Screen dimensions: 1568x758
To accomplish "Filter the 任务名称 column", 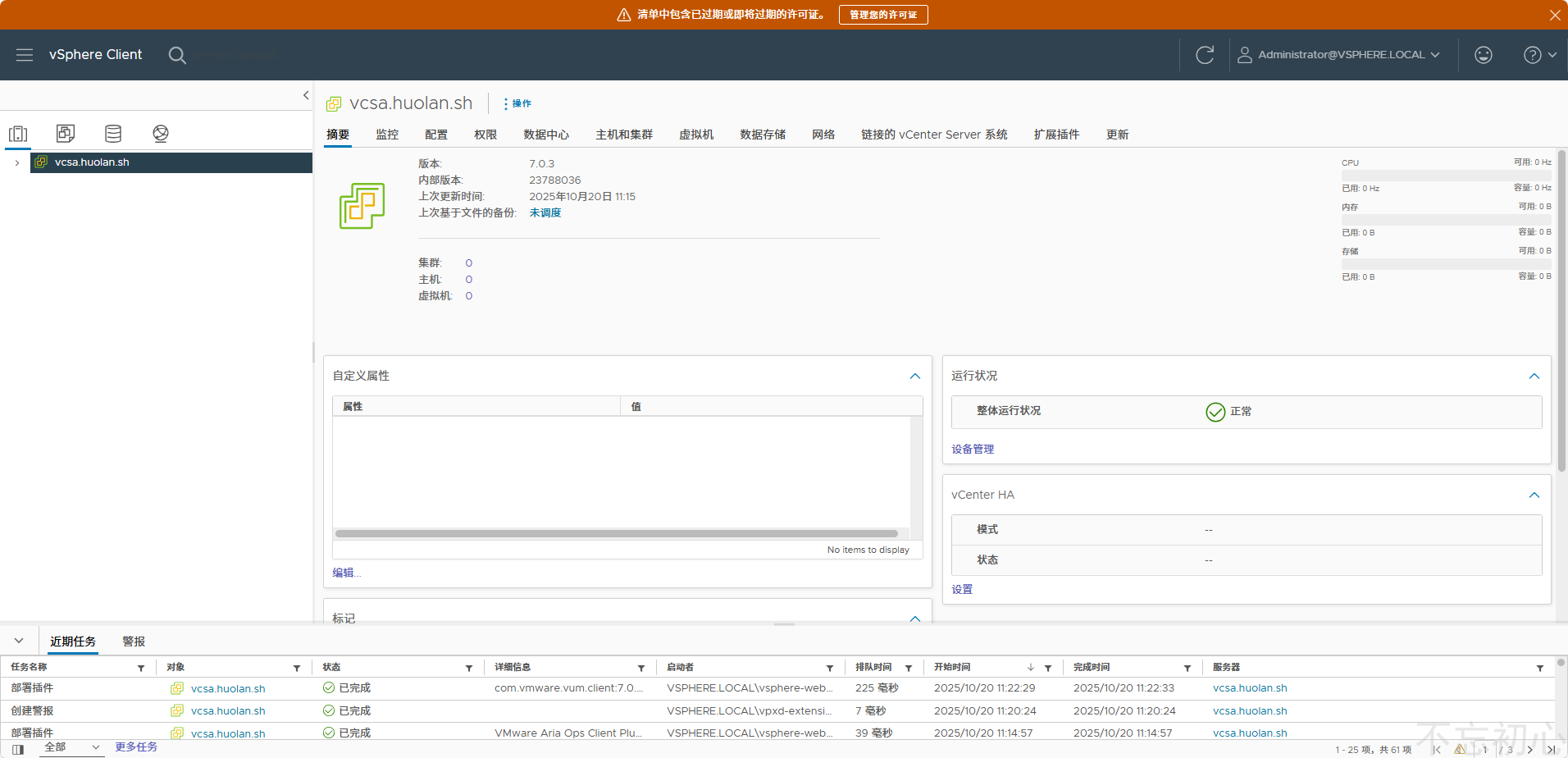I will point(141,668).
